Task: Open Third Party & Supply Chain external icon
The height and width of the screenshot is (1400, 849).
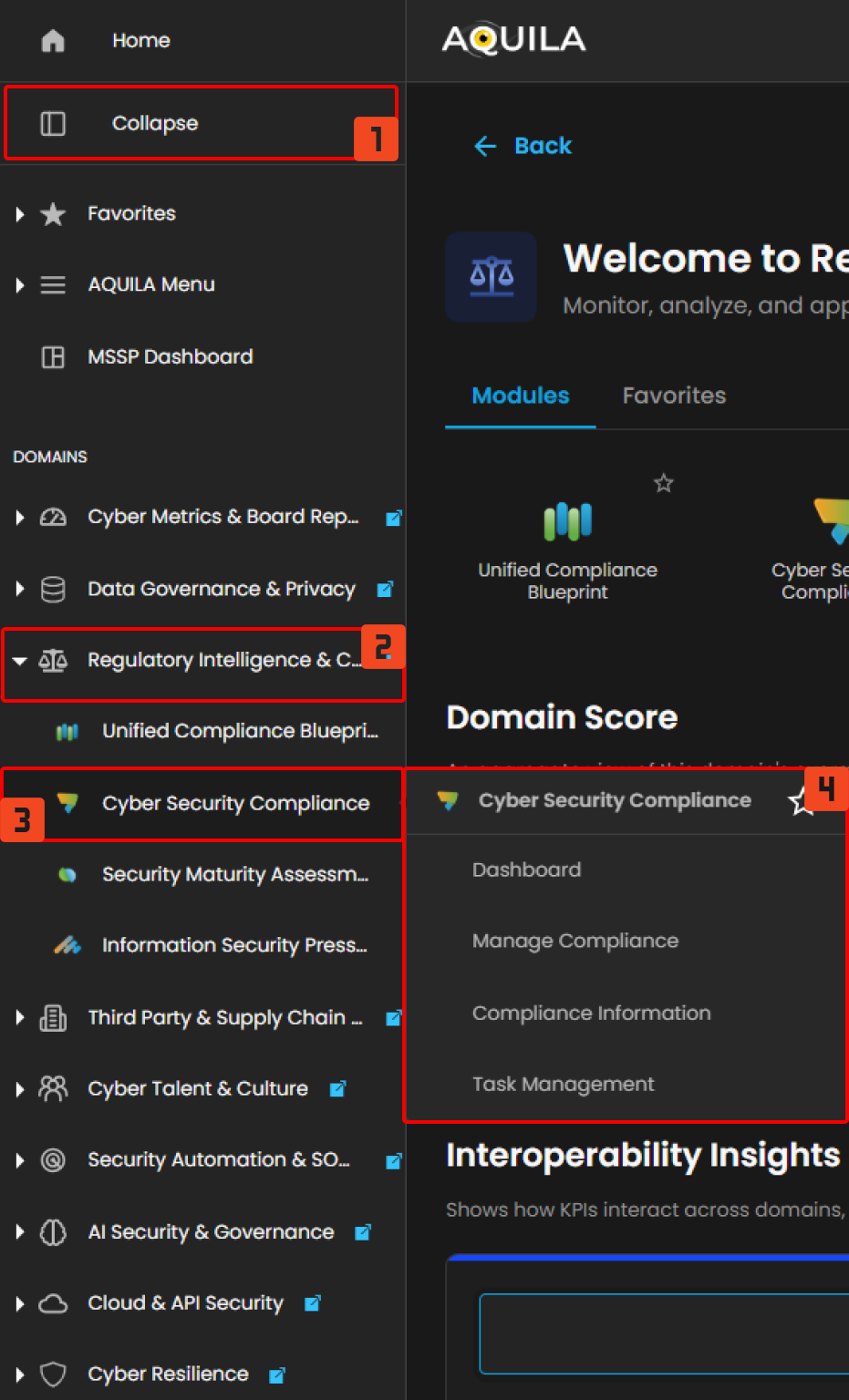Action: 393,1017
